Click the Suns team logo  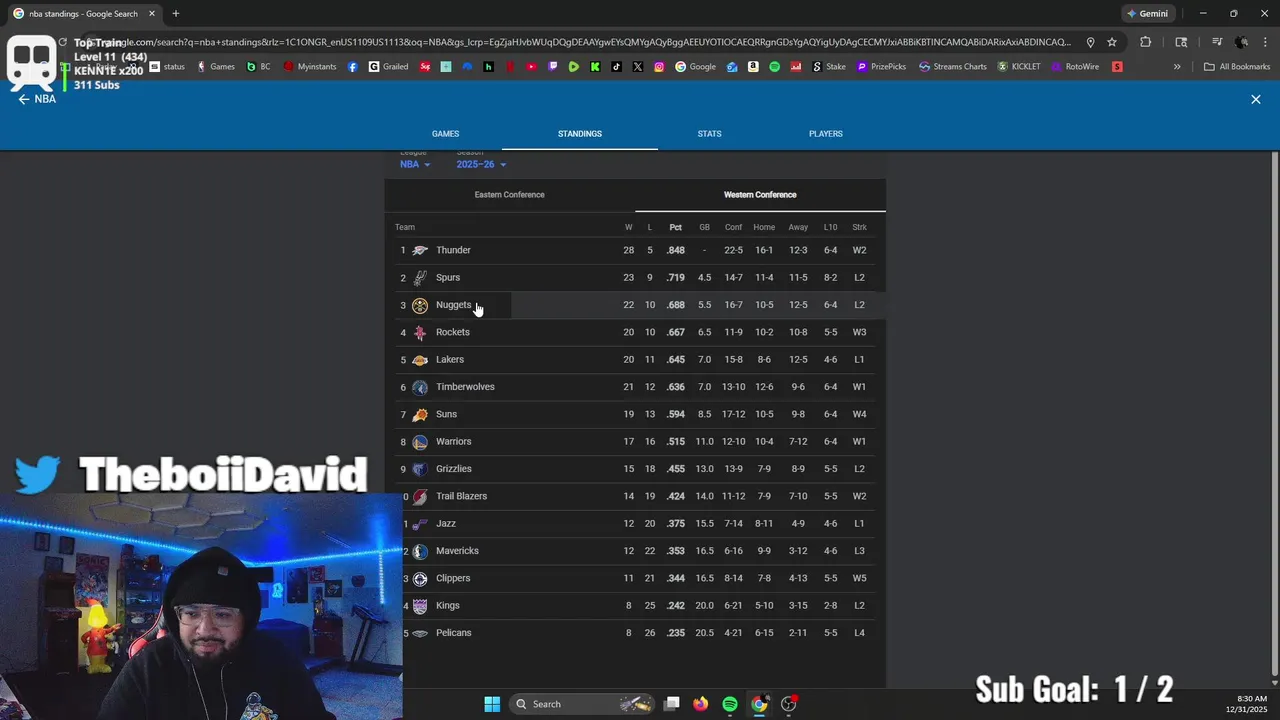click(x=420, y=414)
